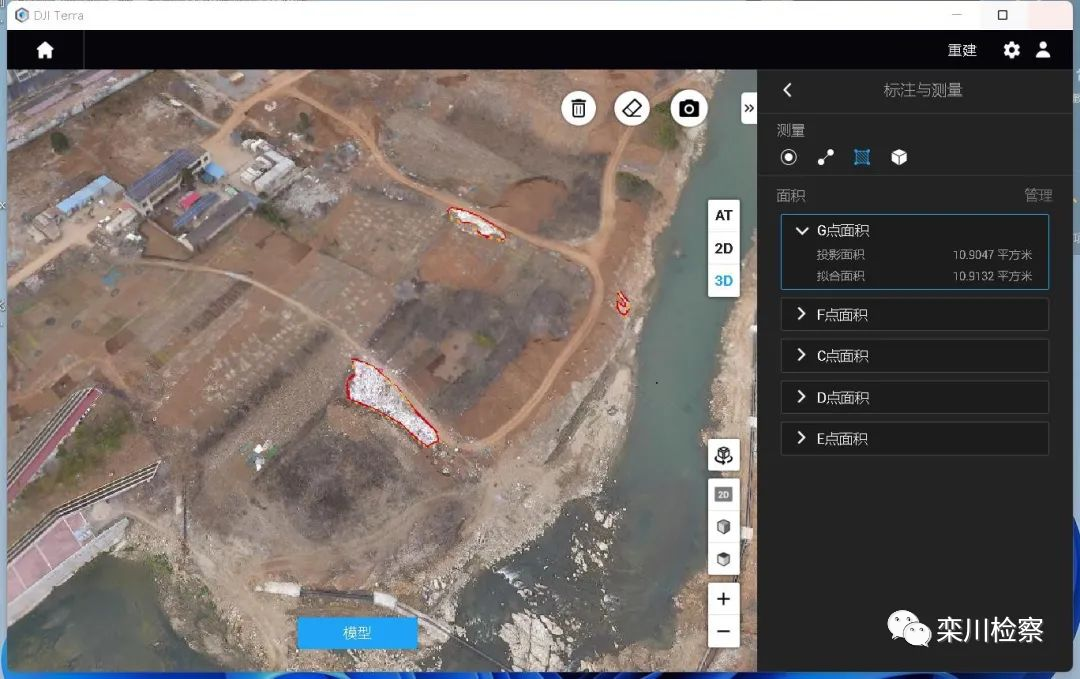Open the user account icon
This screenshot has height=679, width=1080.
click(1043, 50)
